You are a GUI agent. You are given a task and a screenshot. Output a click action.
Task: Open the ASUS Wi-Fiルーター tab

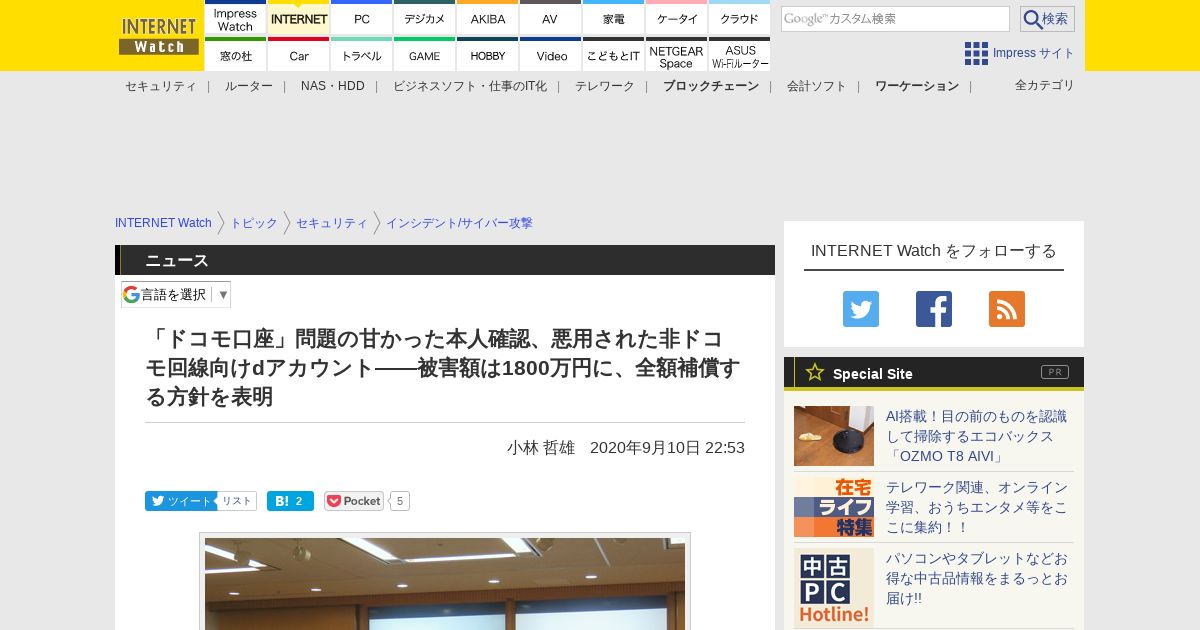click(x=740, y=55)
